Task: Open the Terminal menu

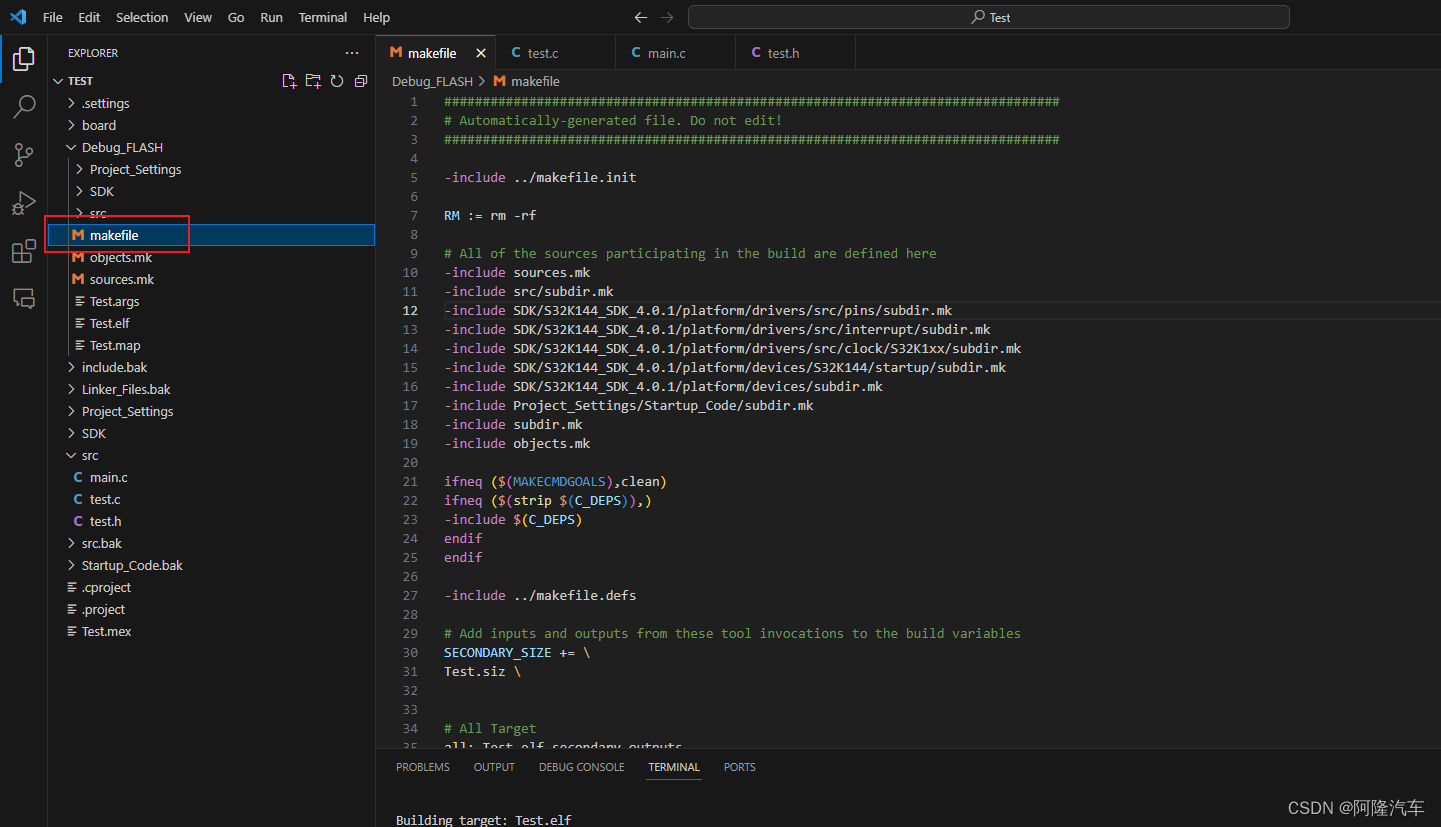Action: (x=322, y=17)
